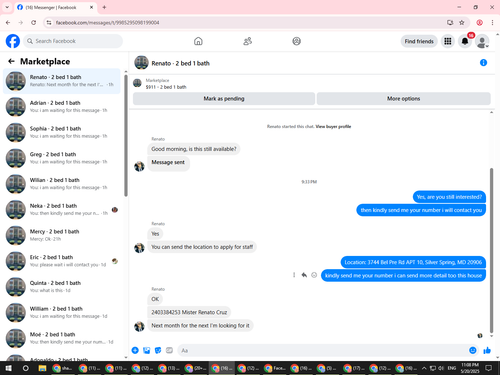This screenshot has width=500, height=375.
Task: Open the Greg 2 bed 1 bath chat
Action: click(62, 158)
